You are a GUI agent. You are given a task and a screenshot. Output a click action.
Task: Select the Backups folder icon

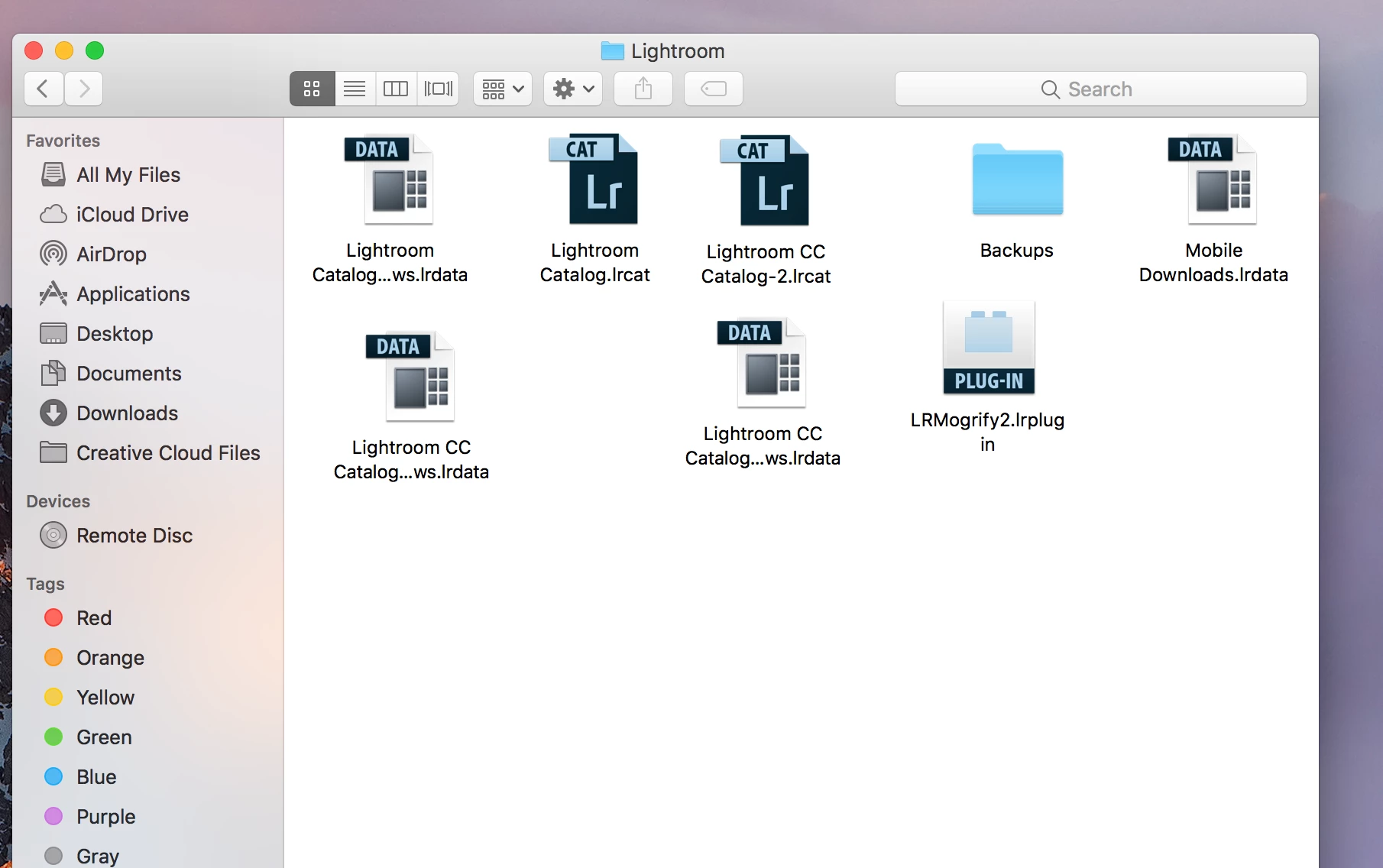click(1017, 180)
